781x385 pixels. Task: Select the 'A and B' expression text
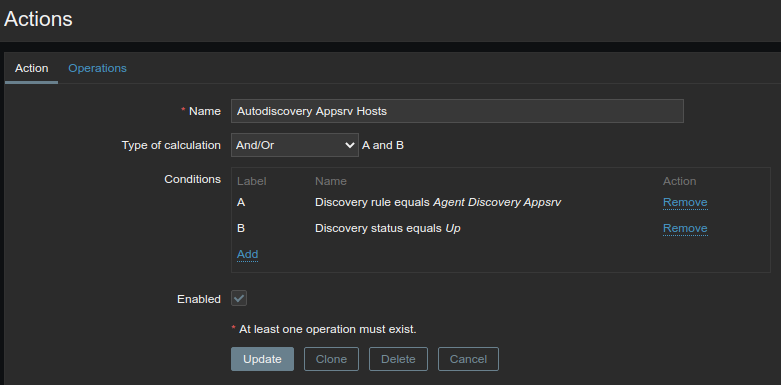383,145
